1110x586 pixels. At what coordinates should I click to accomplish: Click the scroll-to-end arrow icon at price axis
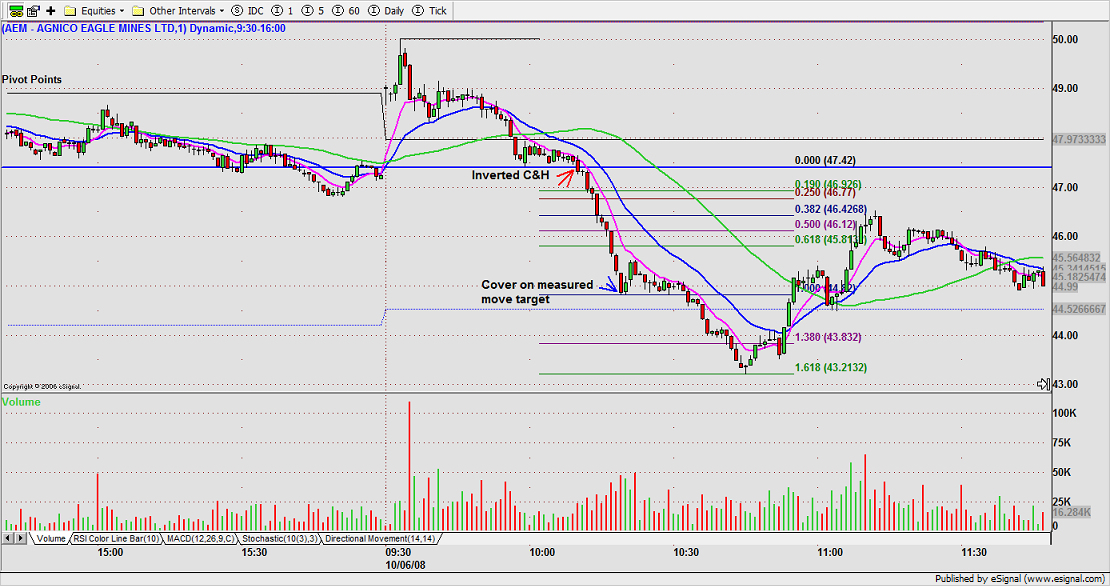[x=1043, y=384]
